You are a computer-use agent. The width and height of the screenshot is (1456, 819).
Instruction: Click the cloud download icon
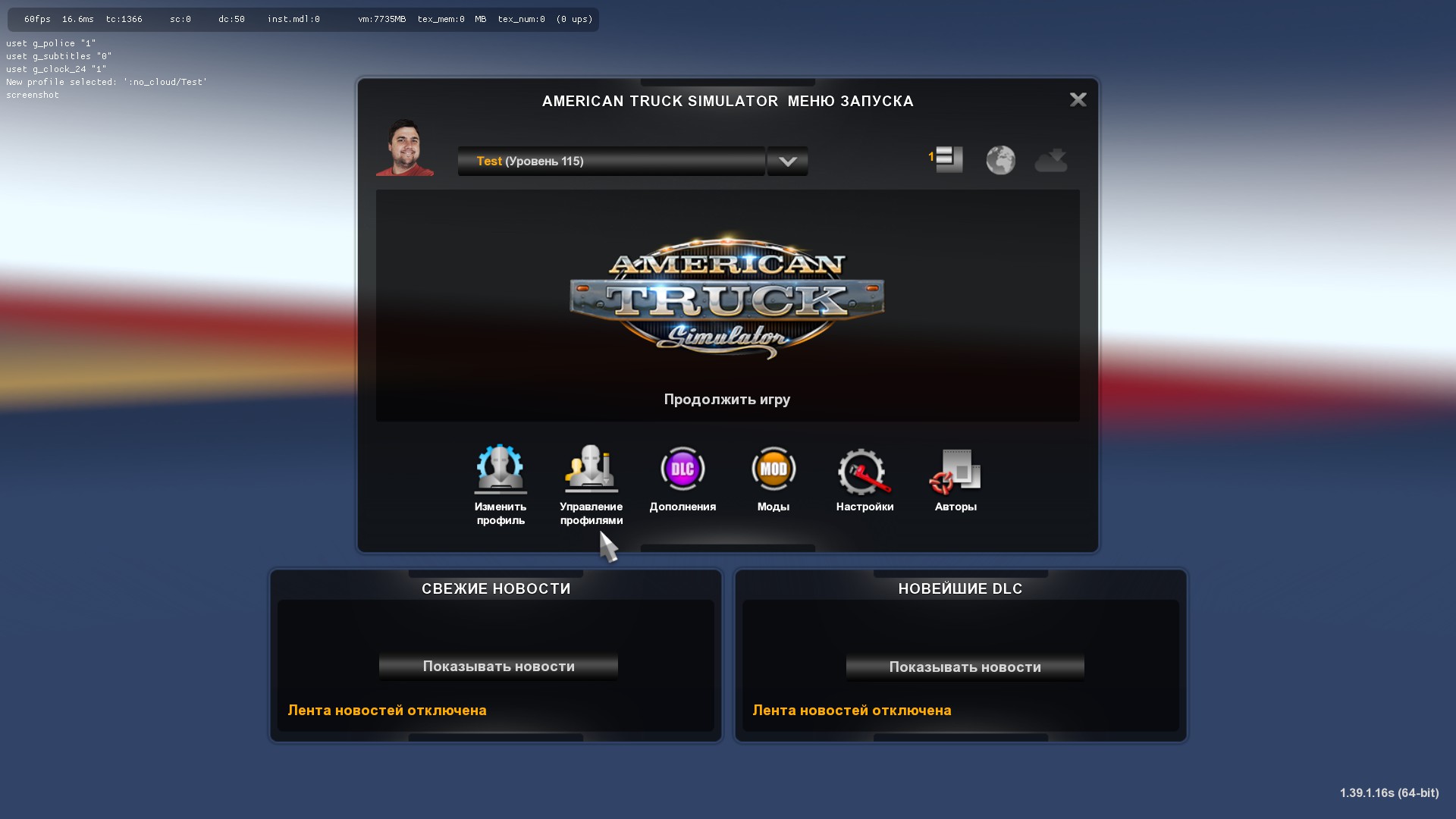click(x=1051, y=160)
